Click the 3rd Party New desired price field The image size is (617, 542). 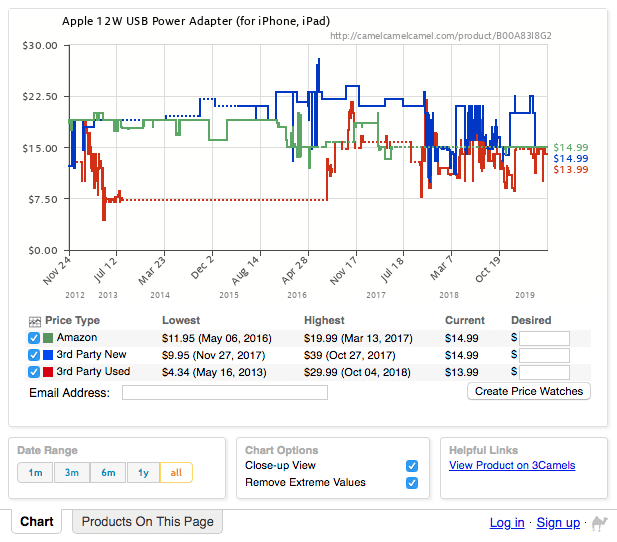544,355
